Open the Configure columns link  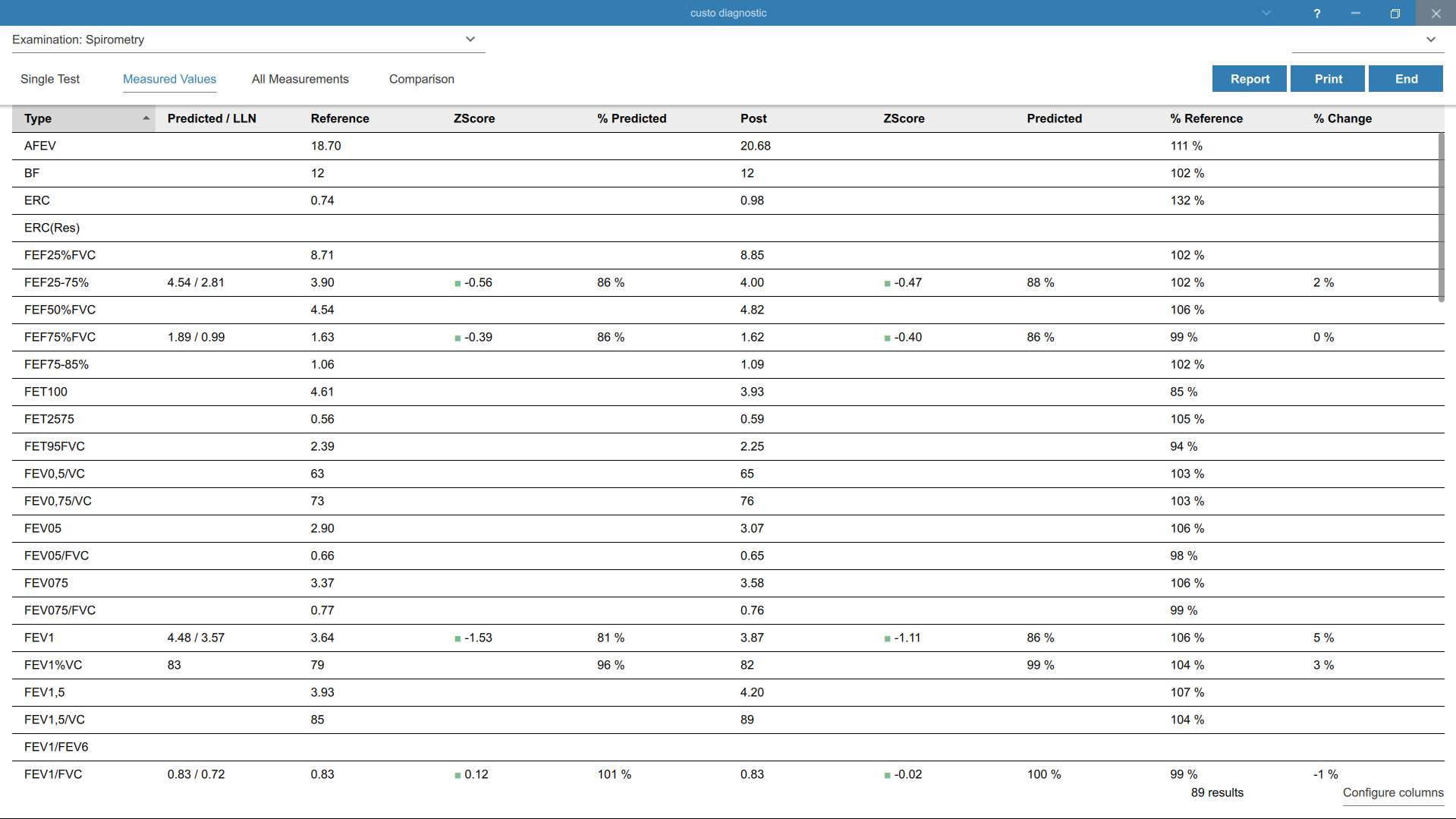click(1393, 792)
